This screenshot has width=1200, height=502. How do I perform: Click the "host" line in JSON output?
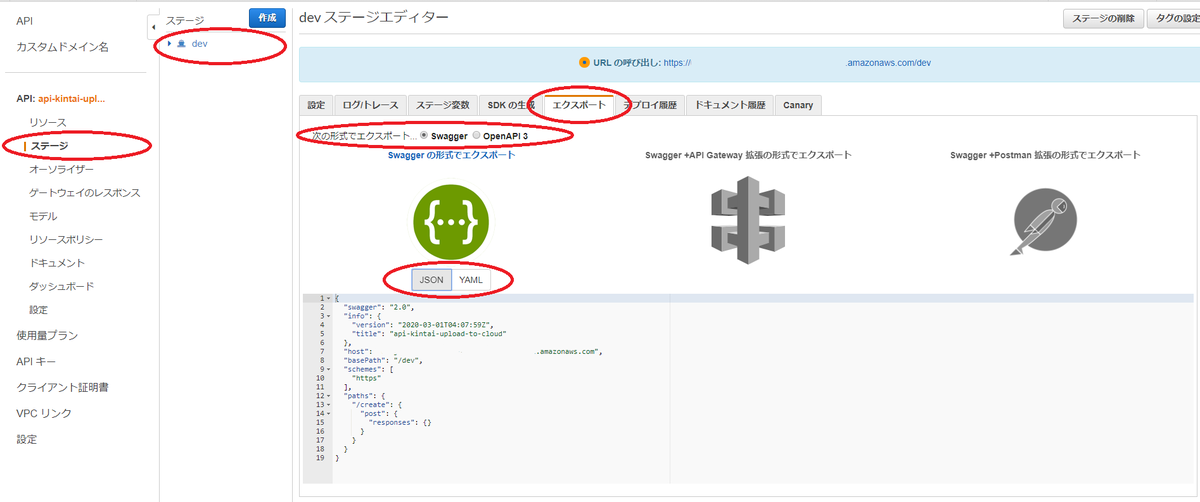(472, 352)
